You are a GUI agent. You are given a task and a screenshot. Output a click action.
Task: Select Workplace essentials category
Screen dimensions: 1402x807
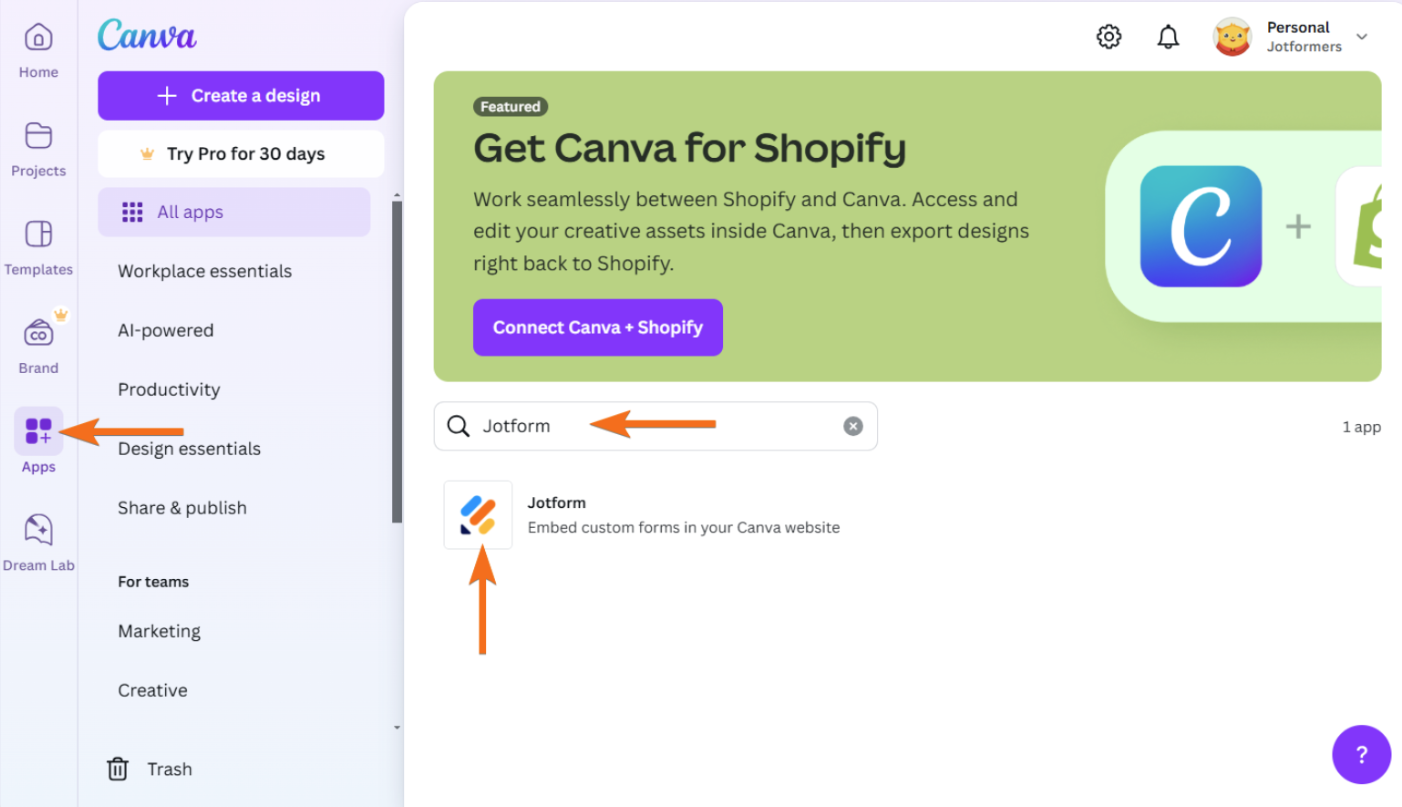point(205,271)
